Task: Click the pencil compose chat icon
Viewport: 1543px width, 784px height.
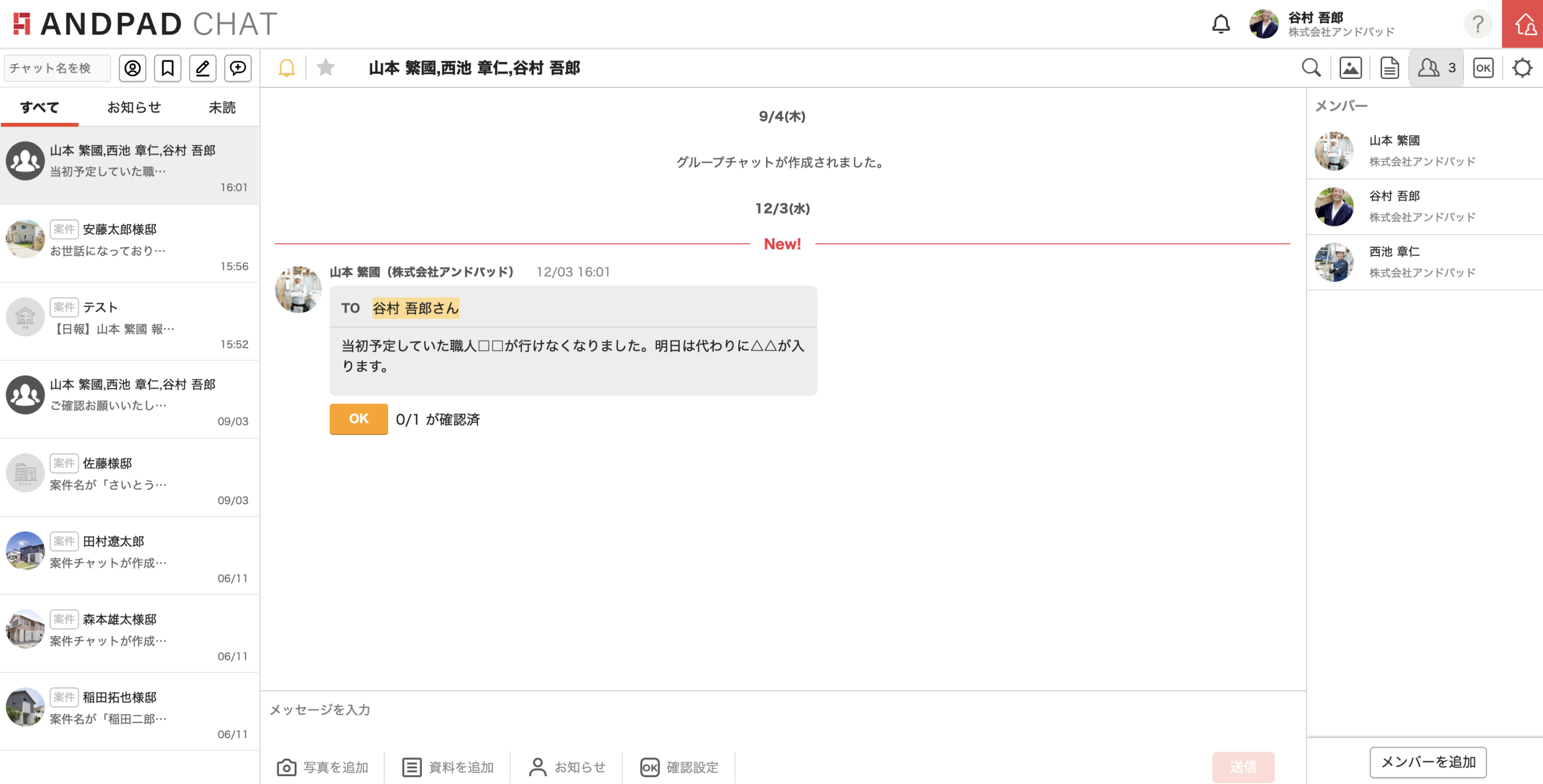Action: [203, 68]
